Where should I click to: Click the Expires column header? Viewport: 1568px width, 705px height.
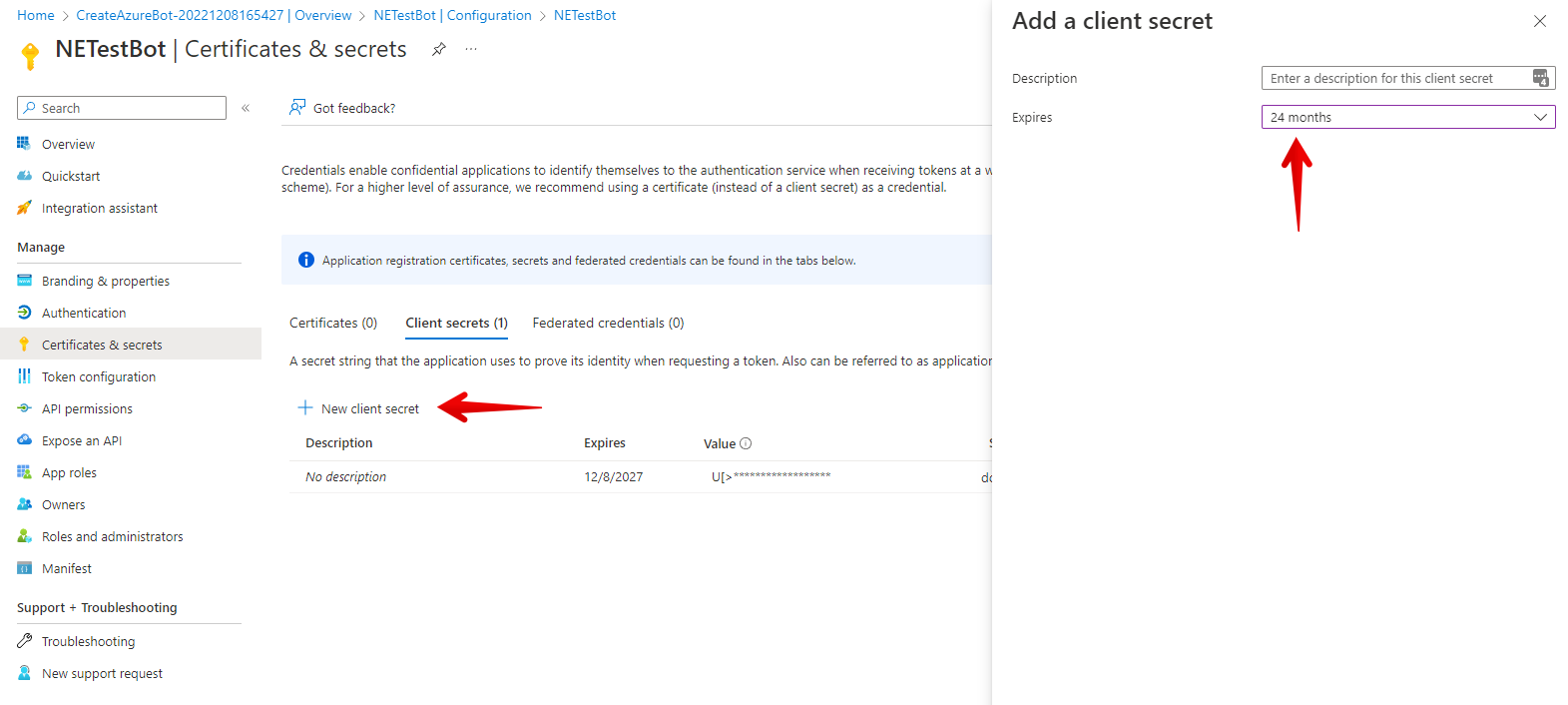(605, 442)
